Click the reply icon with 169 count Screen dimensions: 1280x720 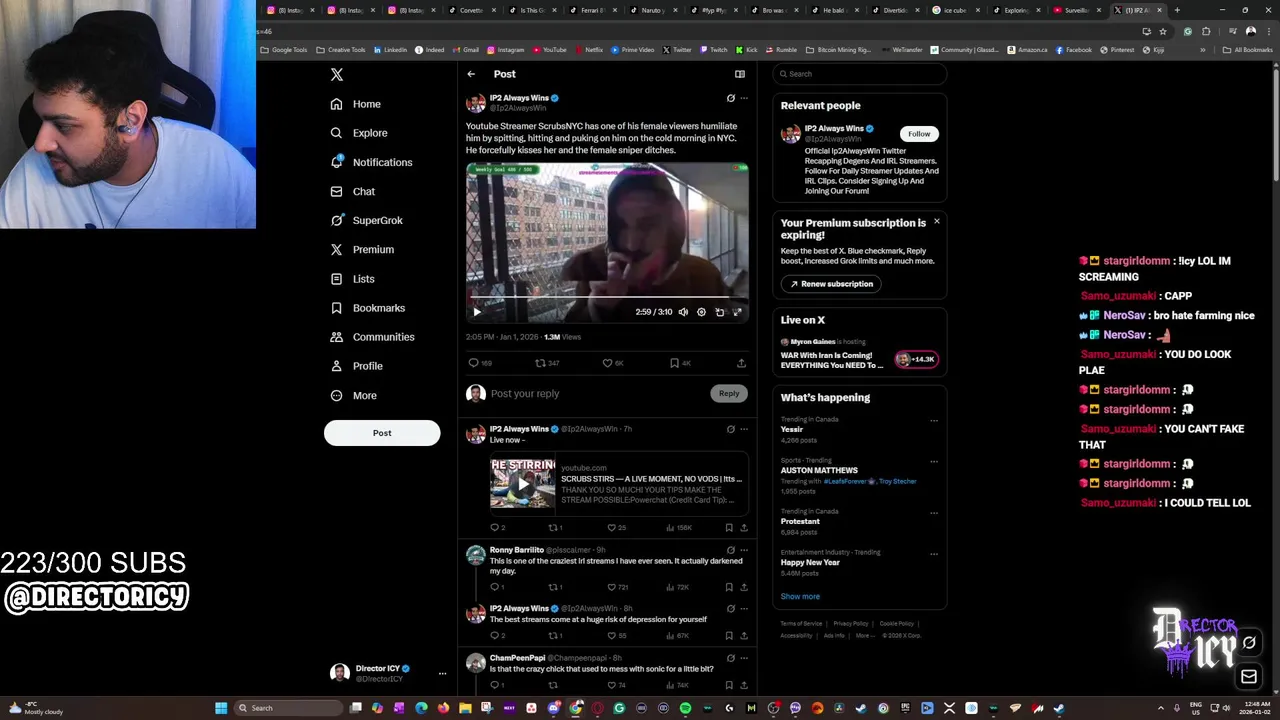(x=480, y=363)
